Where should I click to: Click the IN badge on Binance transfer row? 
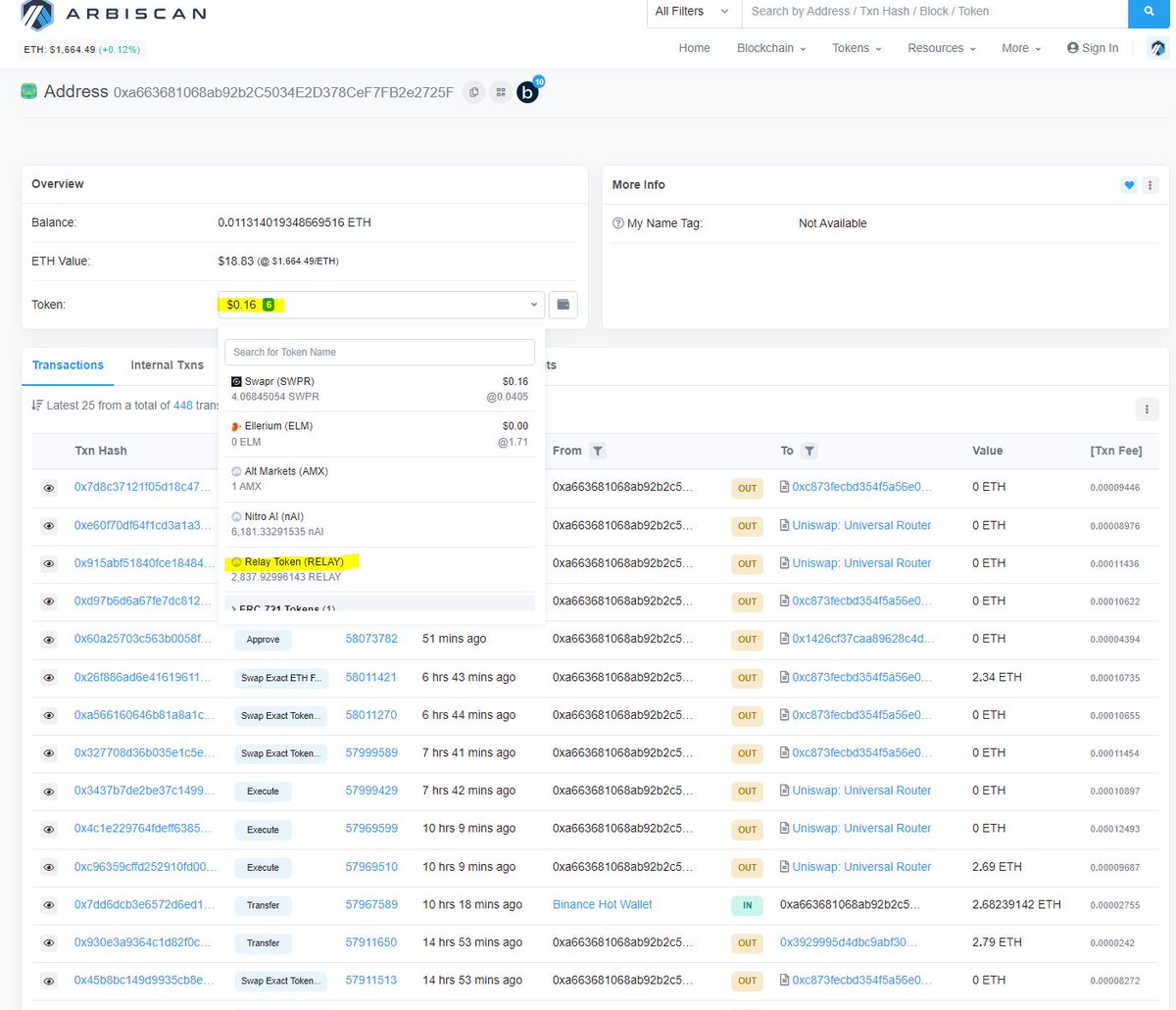[x=747, y=905]
